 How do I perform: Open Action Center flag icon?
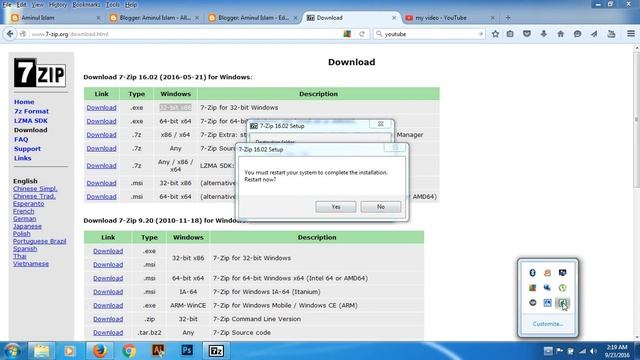[560, 351]
